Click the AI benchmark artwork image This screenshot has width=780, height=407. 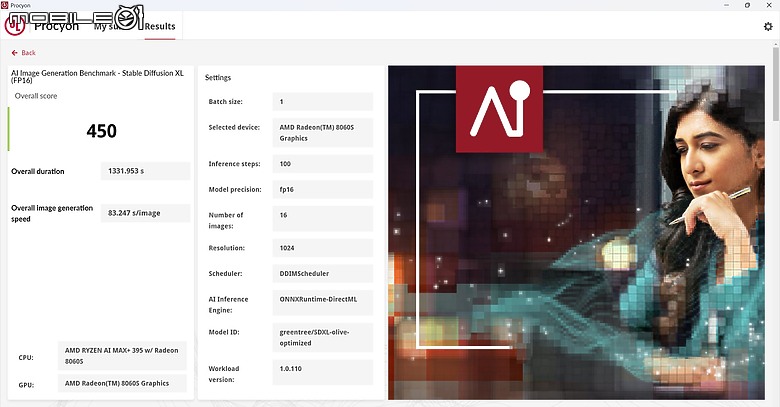[x=576, y=232]
